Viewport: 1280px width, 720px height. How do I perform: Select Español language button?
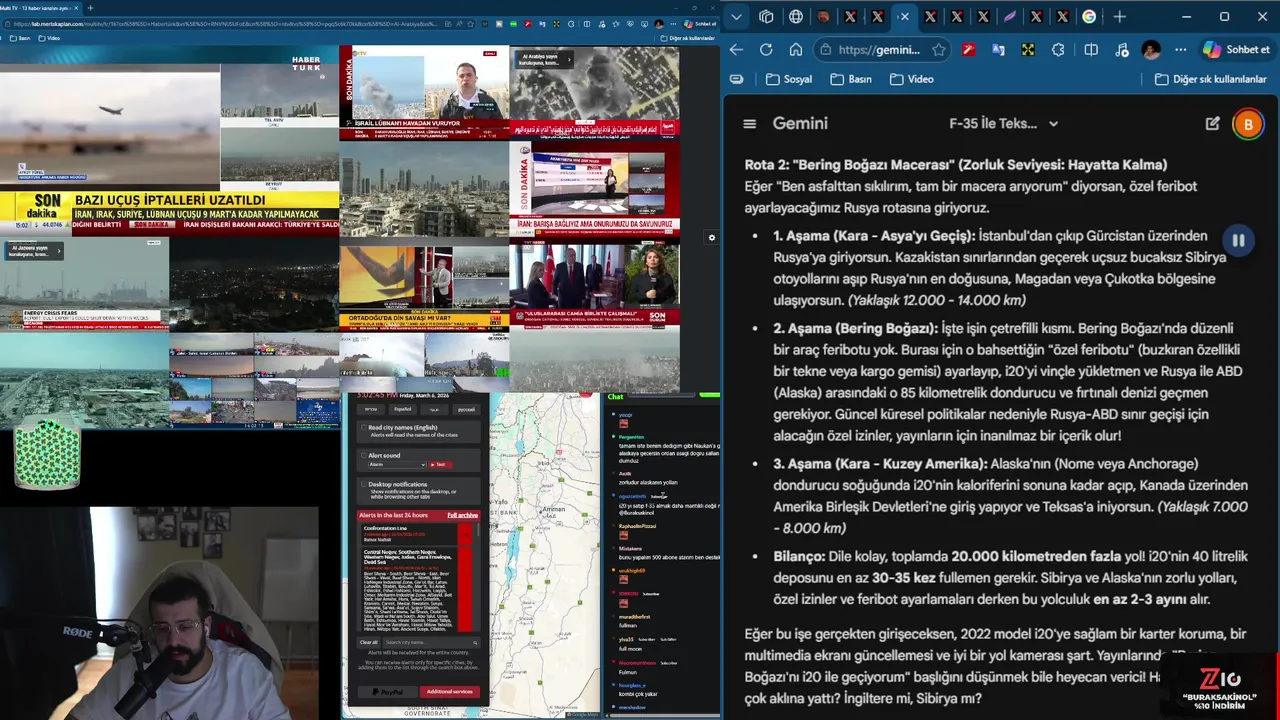[402, 409]
